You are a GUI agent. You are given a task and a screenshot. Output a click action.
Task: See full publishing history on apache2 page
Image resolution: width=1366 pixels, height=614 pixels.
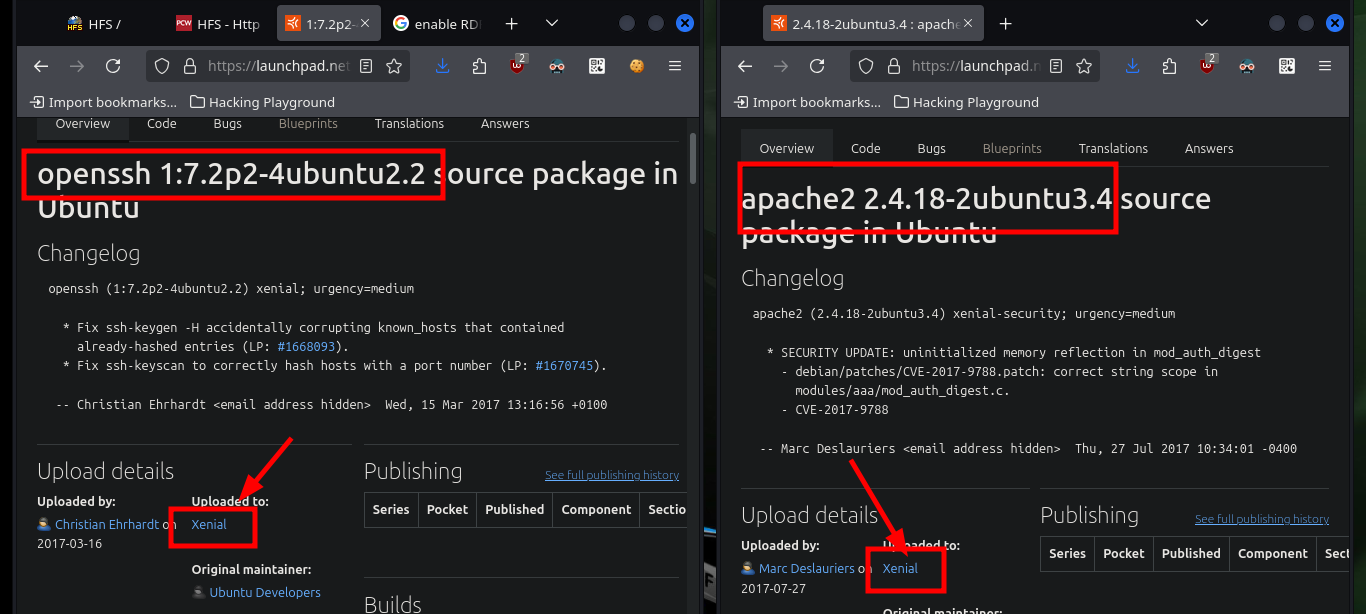[x=1262, y=519]
